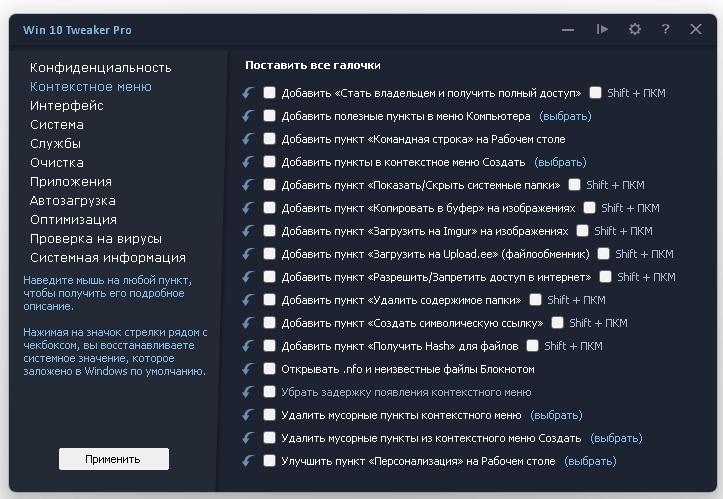Minimize the Win 10 Tweaker window
The height and width of the screenshot is (499, 723).
click(568, 30)
